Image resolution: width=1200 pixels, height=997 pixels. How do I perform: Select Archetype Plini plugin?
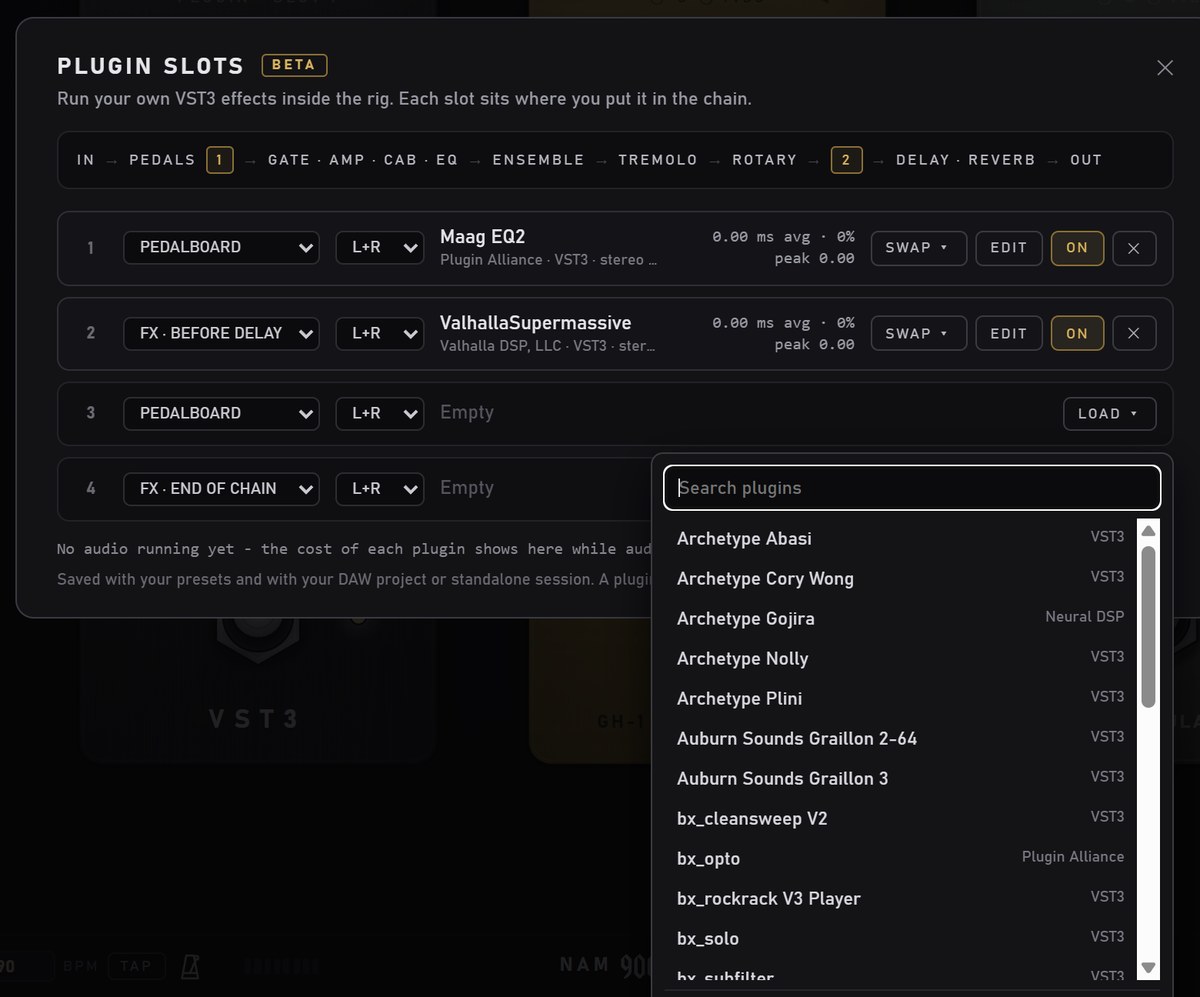click(900, 699)
